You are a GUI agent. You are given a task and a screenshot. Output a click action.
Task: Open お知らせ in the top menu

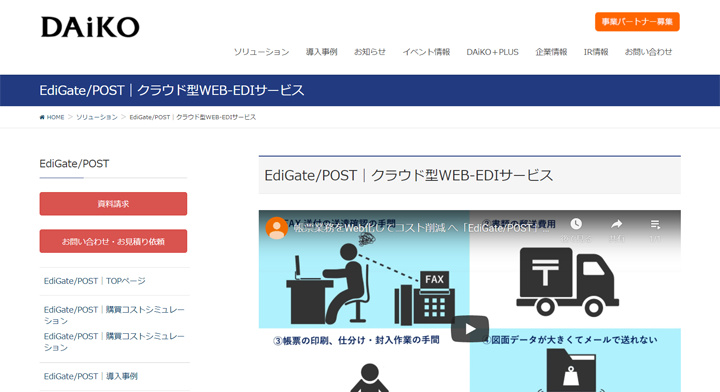(x=370, y=52)
